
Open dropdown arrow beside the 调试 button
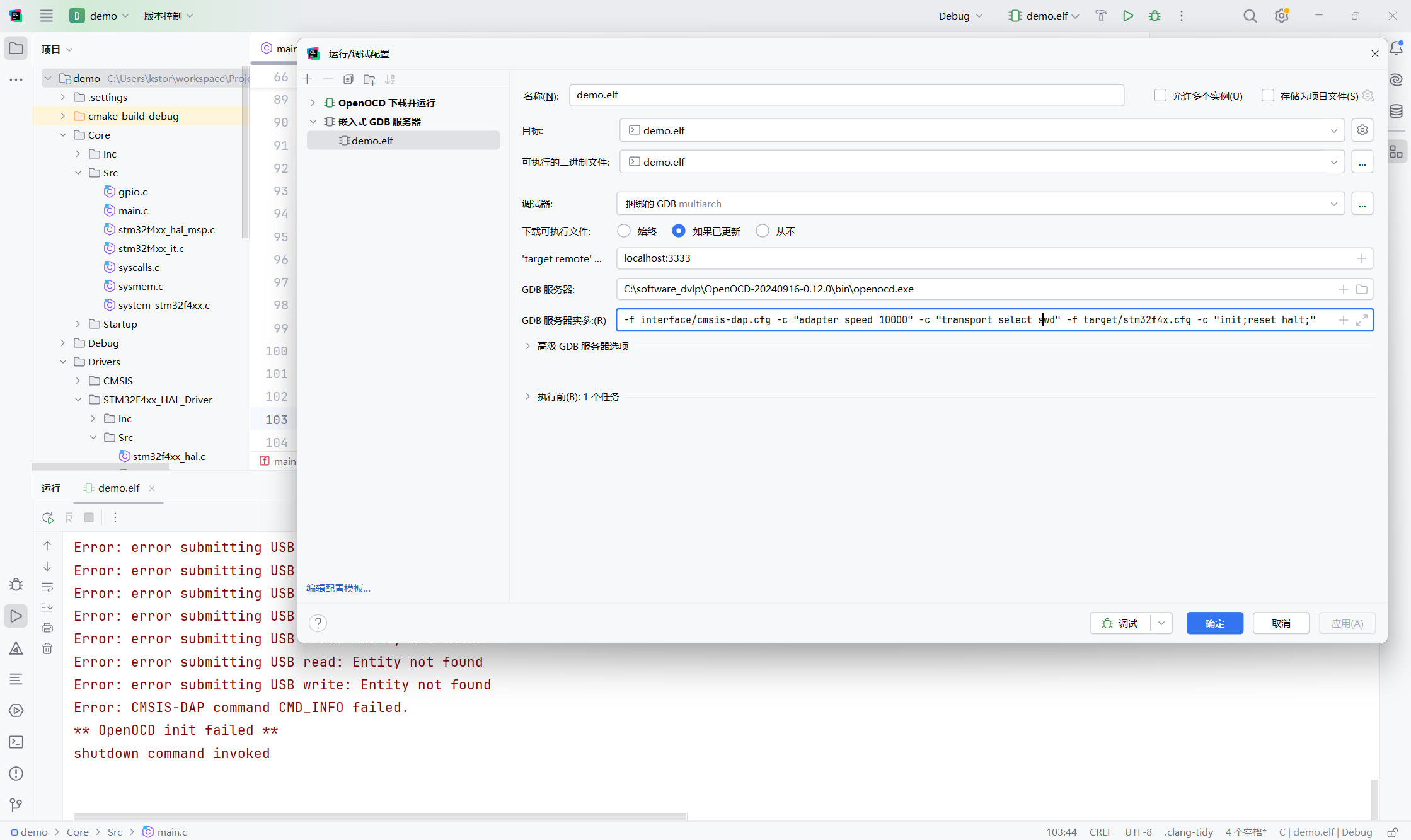[1161, 623]
